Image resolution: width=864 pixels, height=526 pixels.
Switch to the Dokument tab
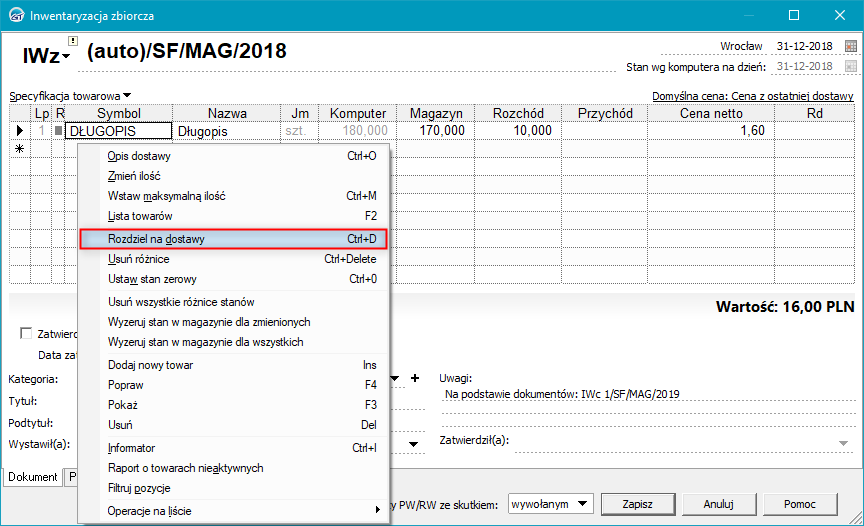pos(33,477)
